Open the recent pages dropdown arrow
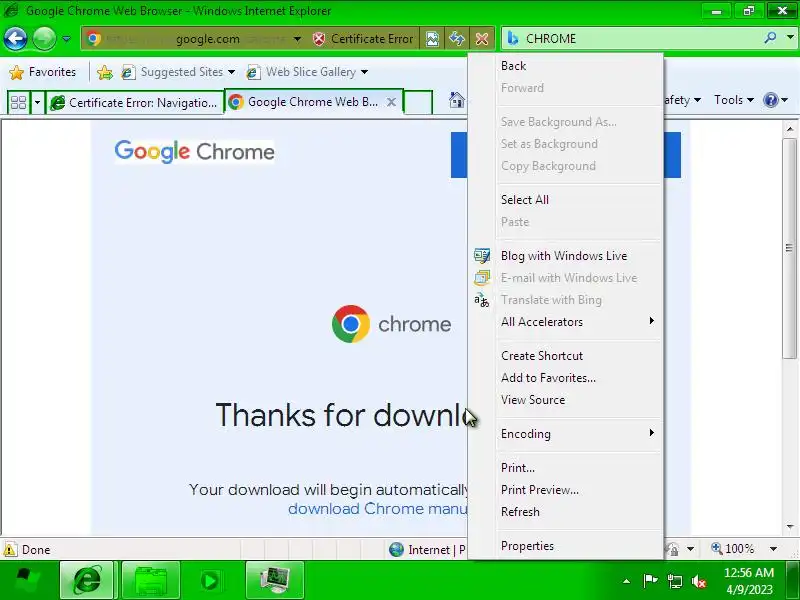 pyautogui.click(x=66, y=39)
